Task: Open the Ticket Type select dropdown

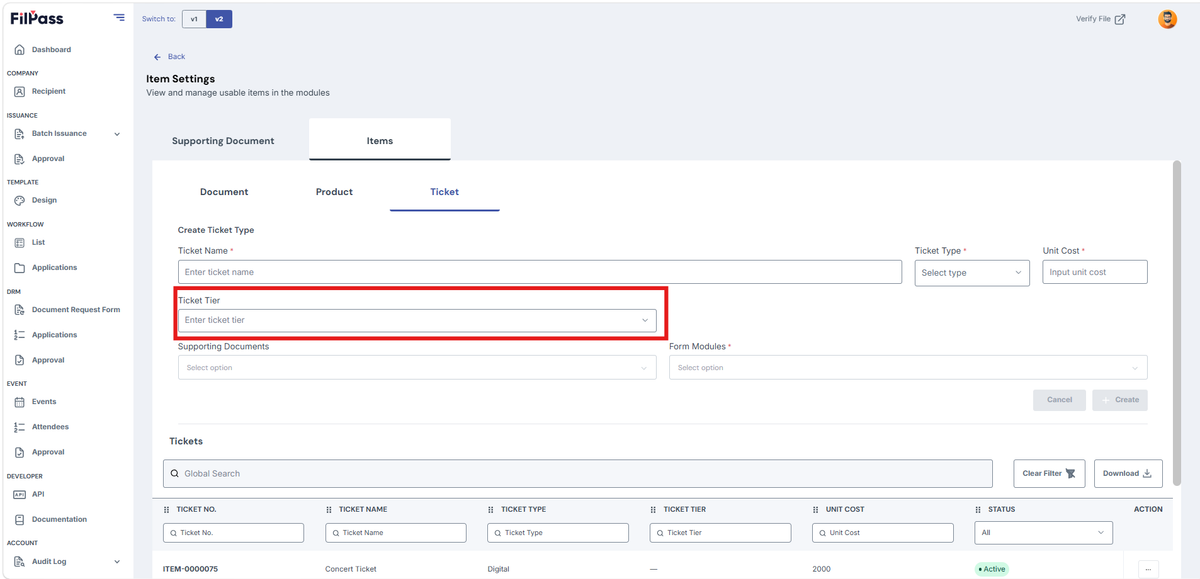Action: pyautogui.click(x=972, y=272)
